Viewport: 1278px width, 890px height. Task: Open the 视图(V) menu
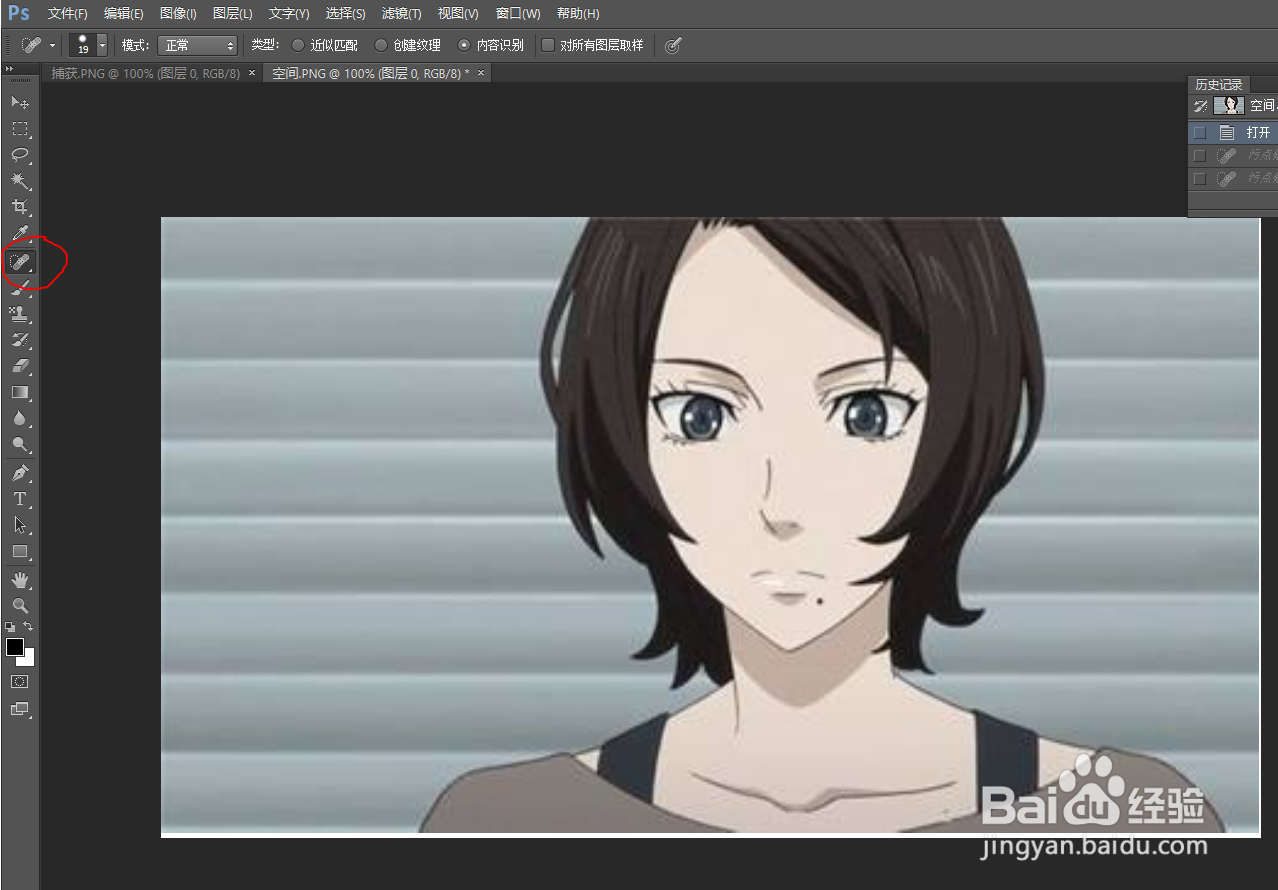pos(458,14)
